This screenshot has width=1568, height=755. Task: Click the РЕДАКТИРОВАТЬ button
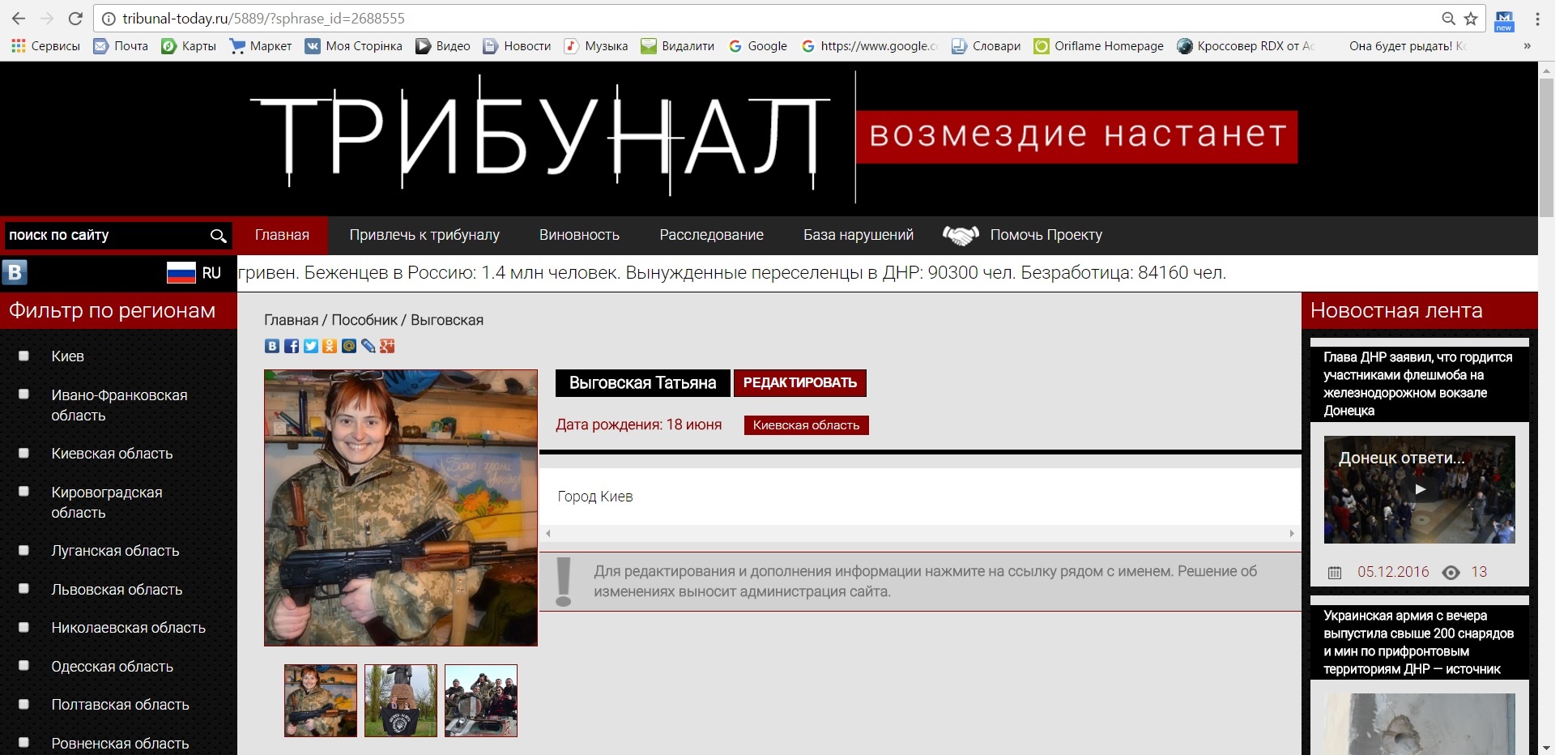pos(800,383)
